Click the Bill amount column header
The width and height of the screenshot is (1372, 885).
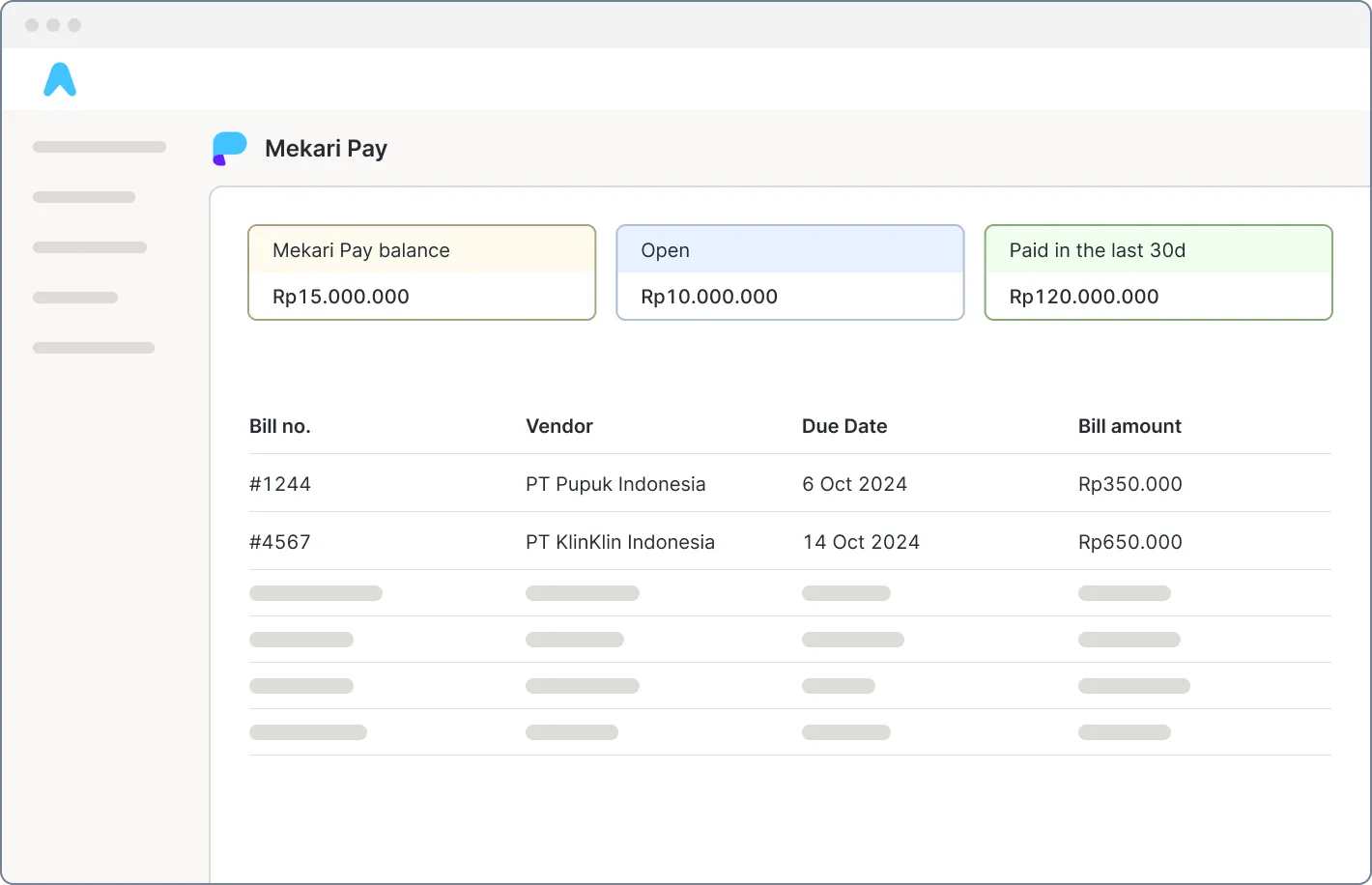[x=1129, y=426]
